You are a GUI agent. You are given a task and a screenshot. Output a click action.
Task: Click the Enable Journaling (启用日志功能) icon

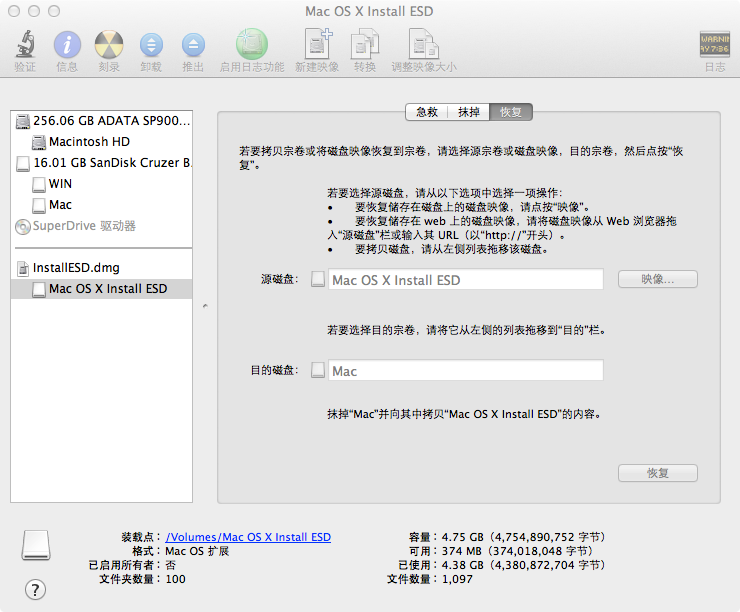point(252,44)
